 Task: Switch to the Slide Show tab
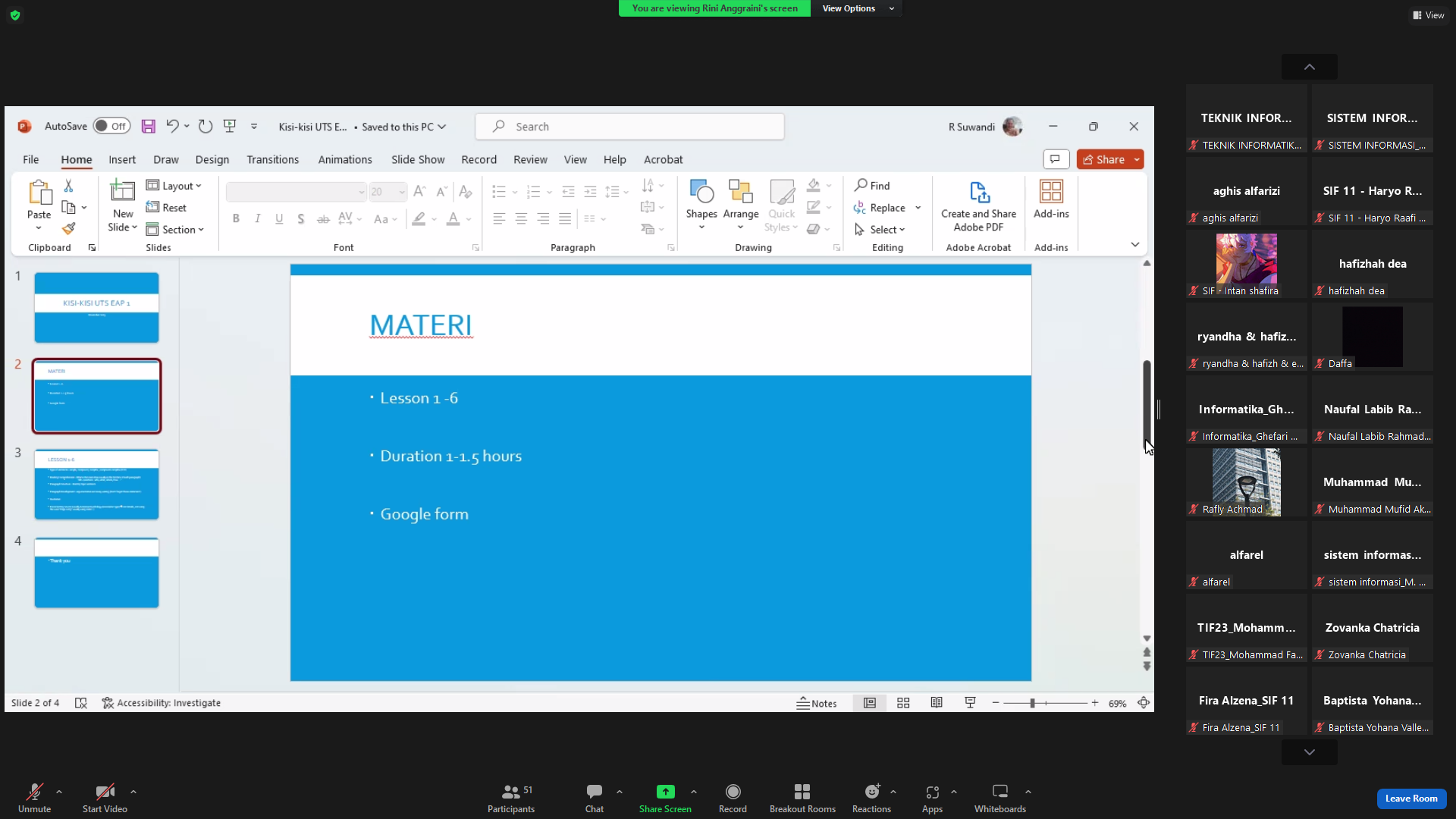tap(418, 159)
